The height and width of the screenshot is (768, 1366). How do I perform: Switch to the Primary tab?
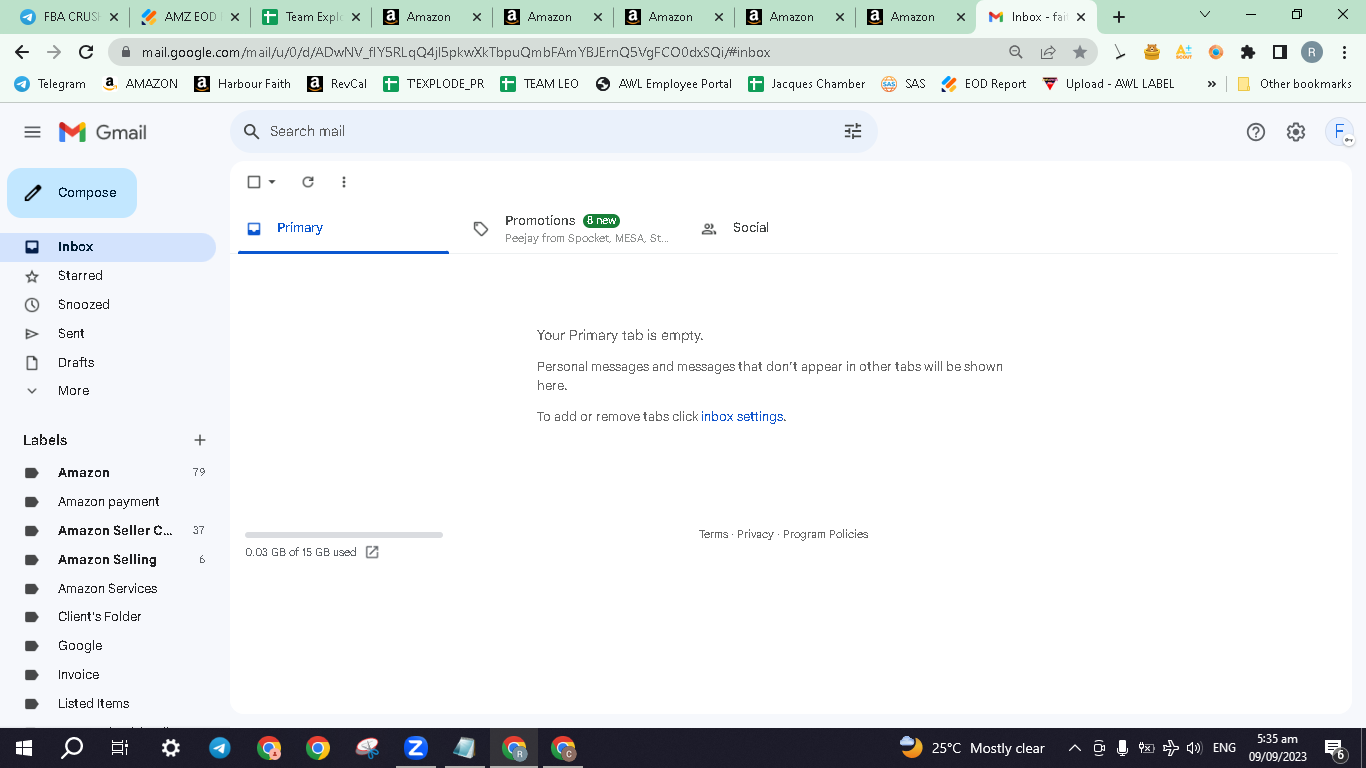coord(343,228)
